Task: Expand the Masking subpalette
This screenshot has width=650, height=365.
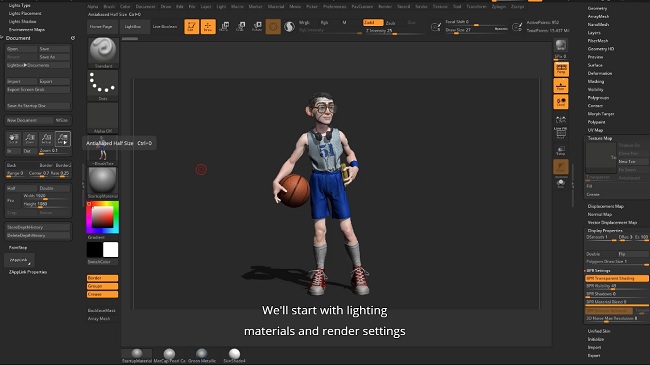Action: pos(596,81)
